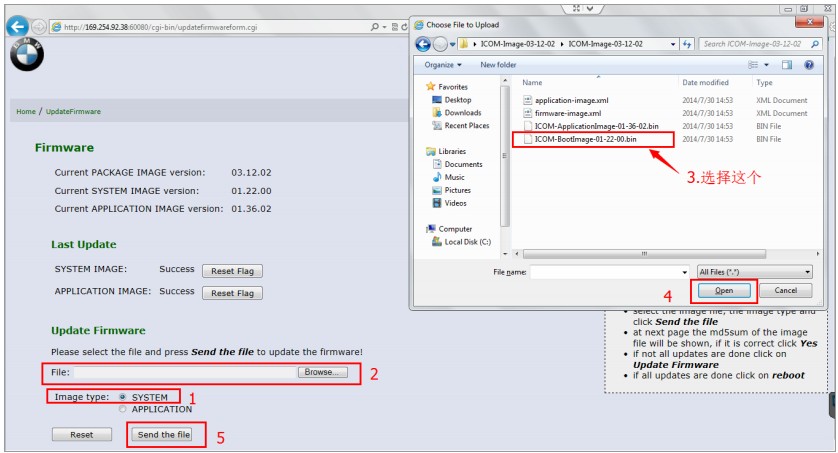Expand the view options dropdown arrow
The width and height of the screenshot is (838, 453).
pos(766,65)
